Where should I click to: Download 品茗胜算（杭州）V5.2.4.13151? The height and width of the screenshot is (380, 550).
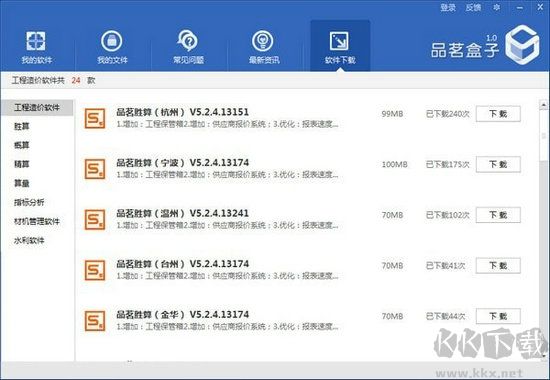(498, 114)
